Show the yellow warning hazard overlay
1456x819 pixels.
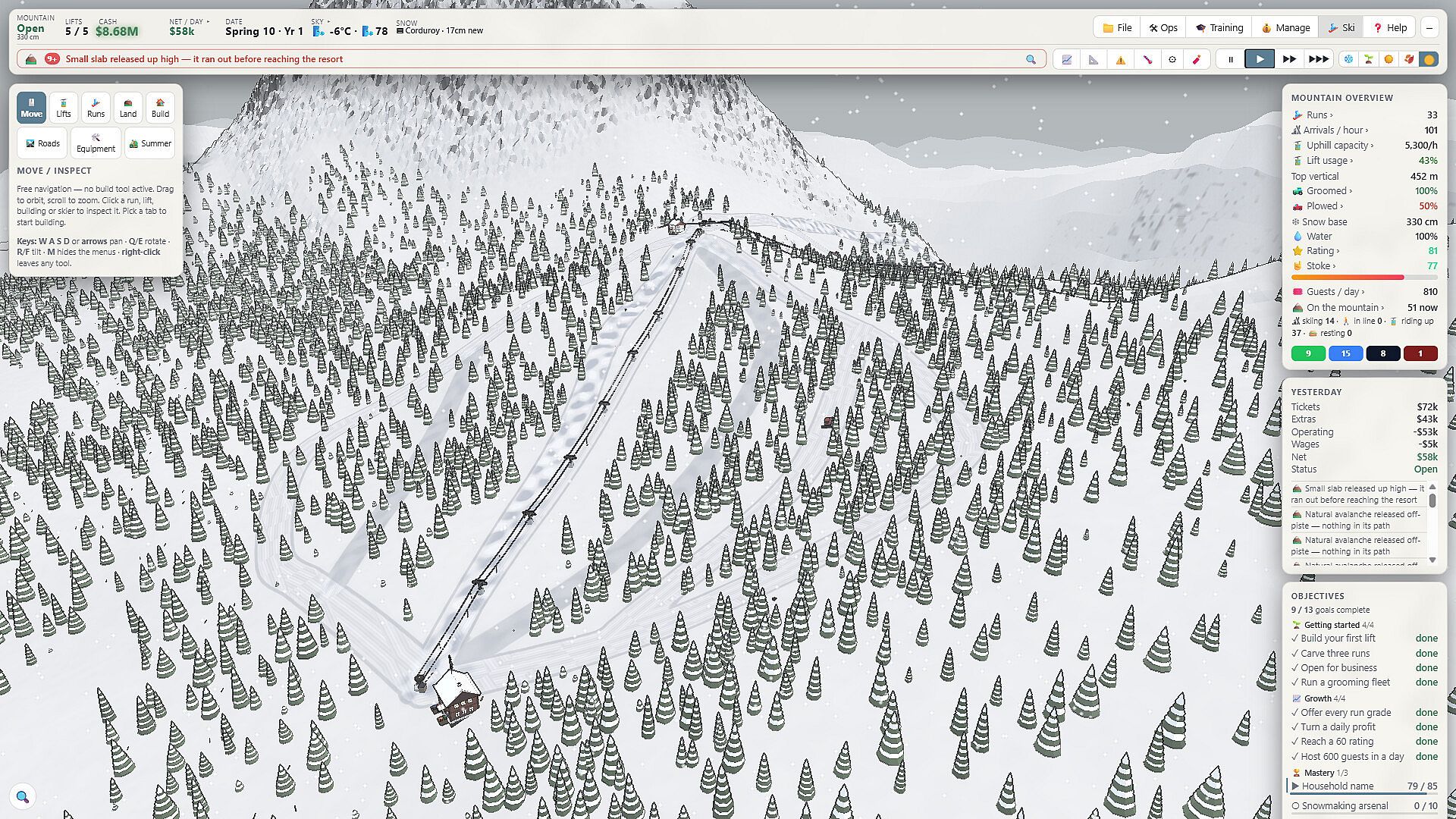pyautogui.click(x=1120, y=59)
